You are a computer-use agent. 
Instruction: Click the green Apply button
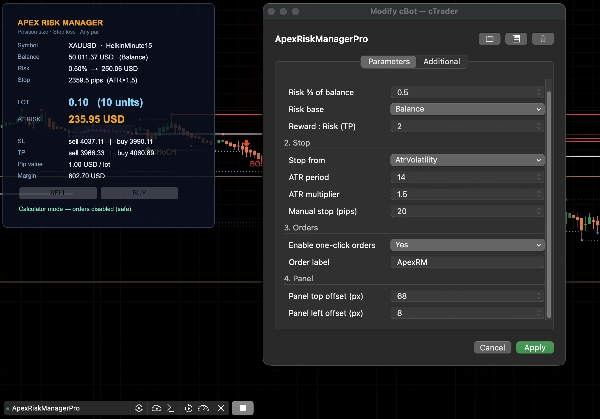pyautogui.click(x=535, y=347)
